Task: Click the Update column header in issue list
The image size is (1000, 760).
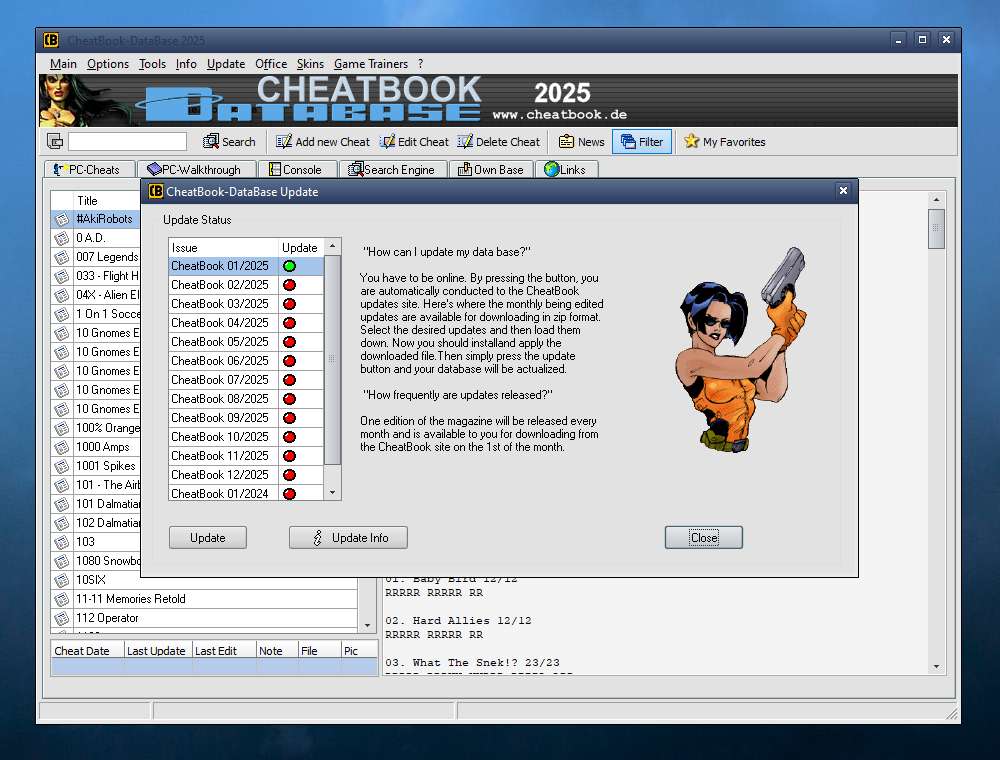Action: [x=301, y=247]
